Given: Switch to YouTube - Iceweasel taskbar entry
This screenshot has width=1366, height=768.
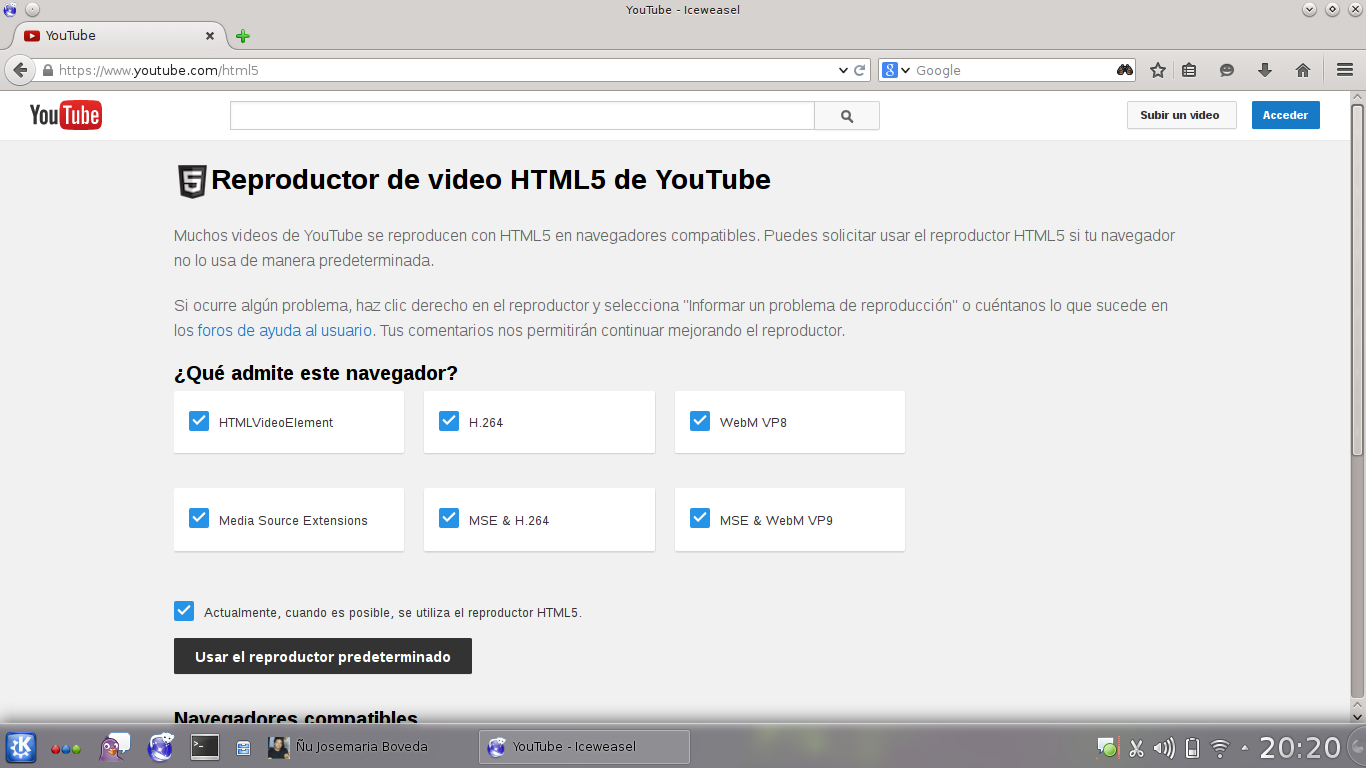Looking at the screenshot, I should tap(584, 747).
